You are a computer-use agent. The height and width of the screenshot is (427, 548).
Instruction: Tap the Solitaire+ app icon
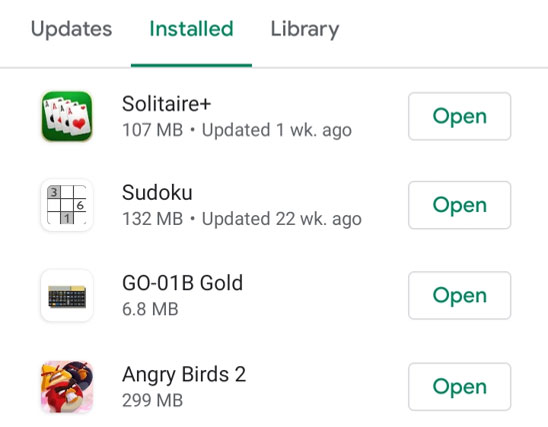67,116
